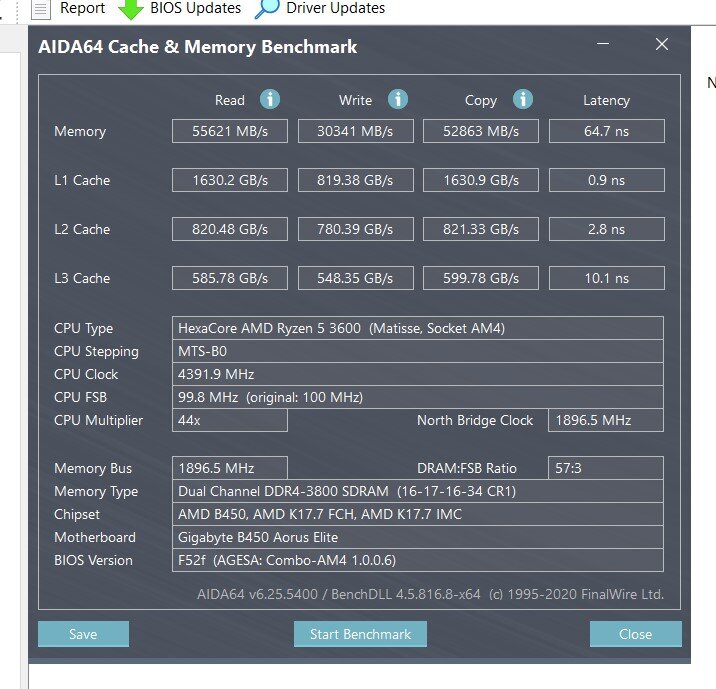716x689 pixels.
Task: Click Memory Copy value 52863 MB/s
Action: pos(481,131)
